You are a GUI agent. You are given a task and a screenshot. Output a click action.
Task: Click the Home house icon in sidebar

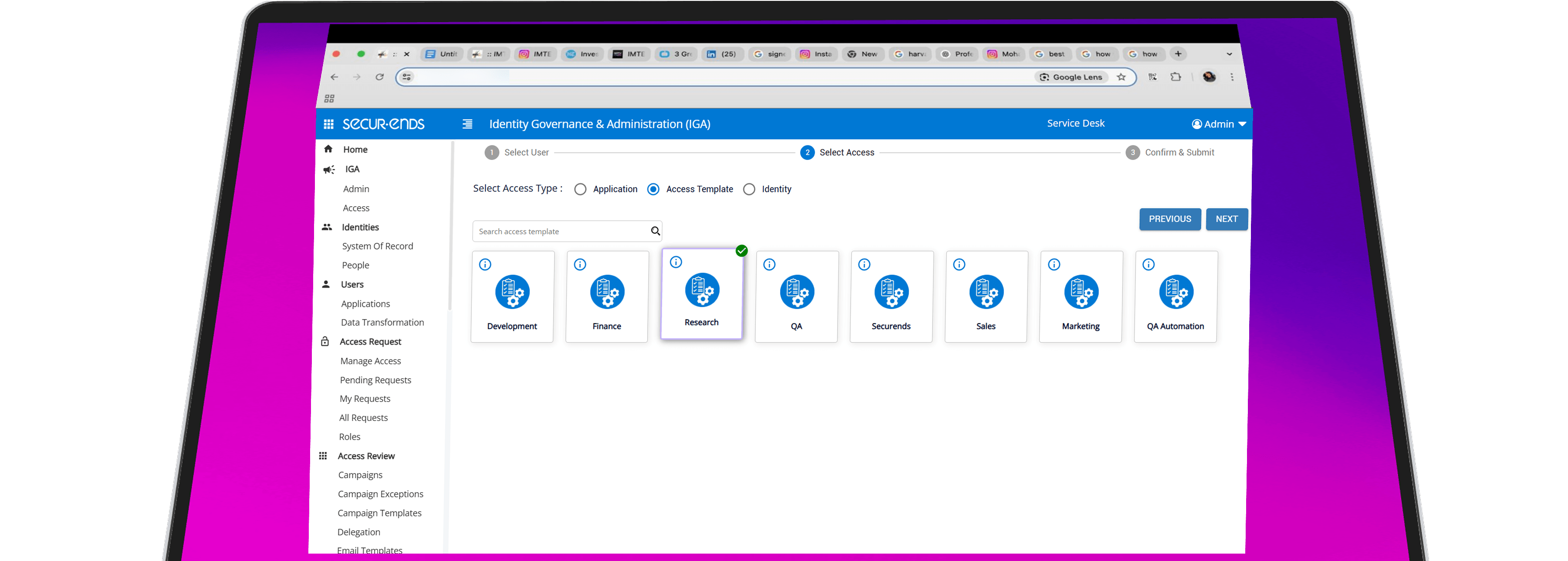tap(328, 149)
